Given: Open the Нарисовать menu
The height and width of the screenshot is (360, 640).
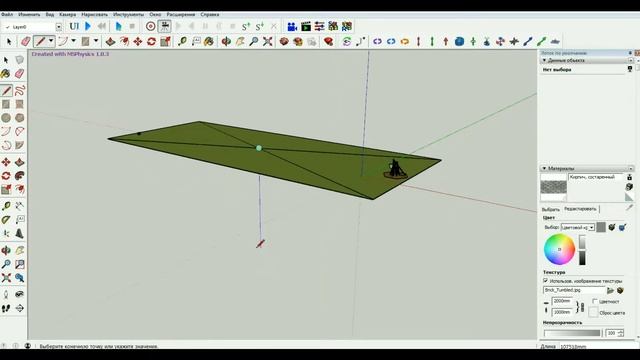Looking at the screenshot, I should [94, 15].
